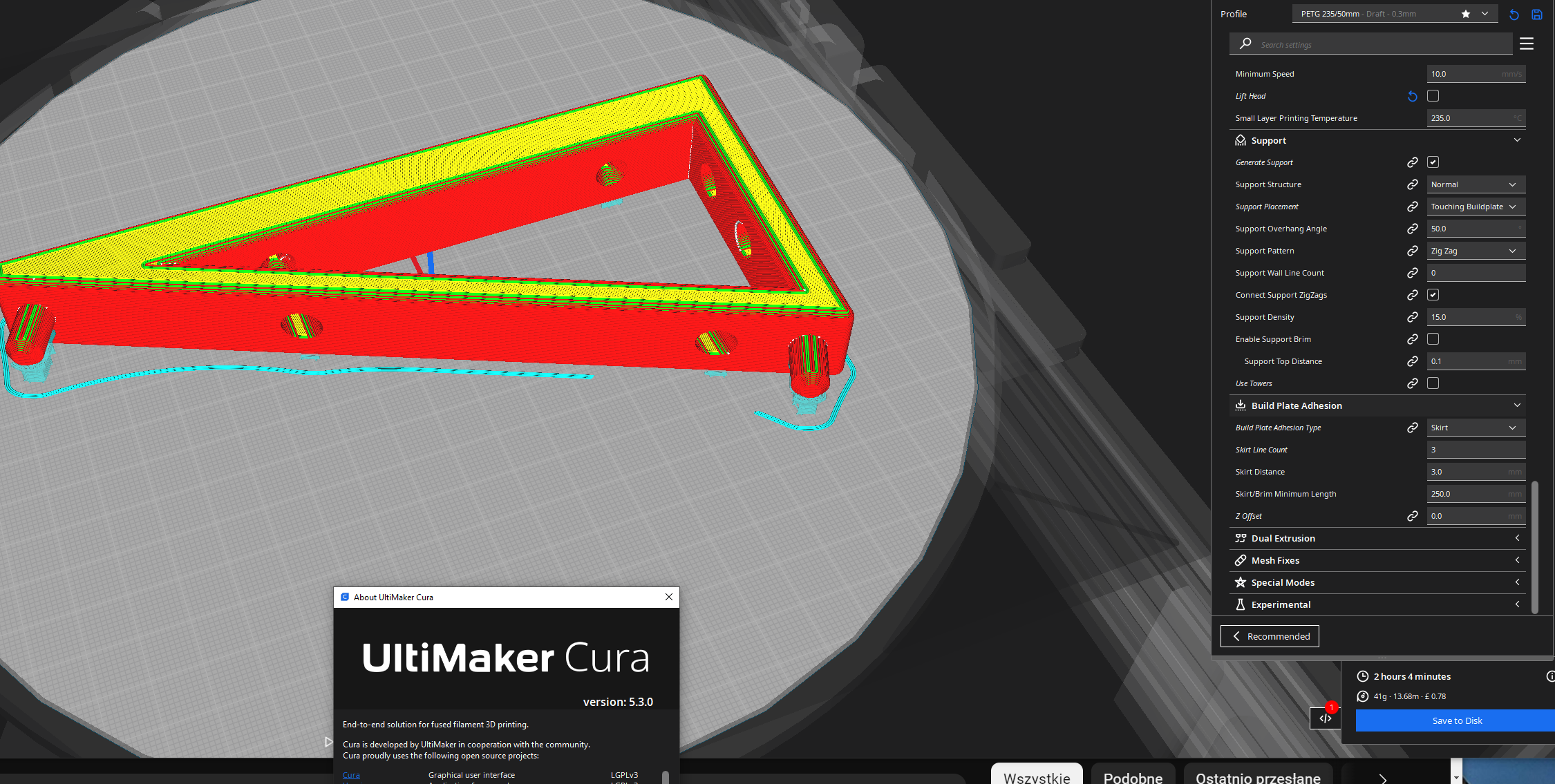Click link icon beside Support Density
This screenshot has height=784, width=1555.
[1412, 317]
